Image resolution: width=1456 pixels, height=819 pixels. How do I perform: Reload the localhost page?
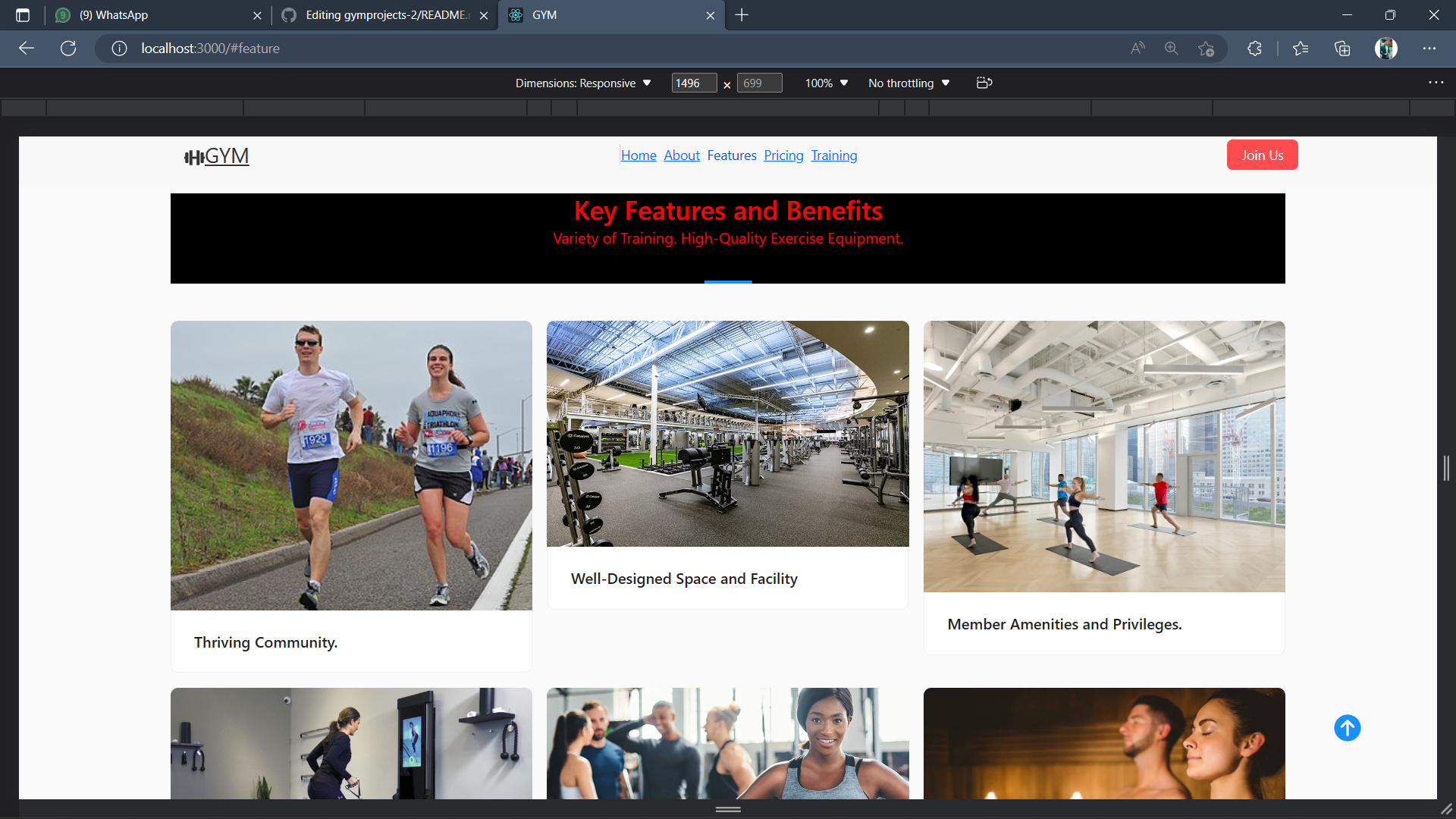(68, 48)
